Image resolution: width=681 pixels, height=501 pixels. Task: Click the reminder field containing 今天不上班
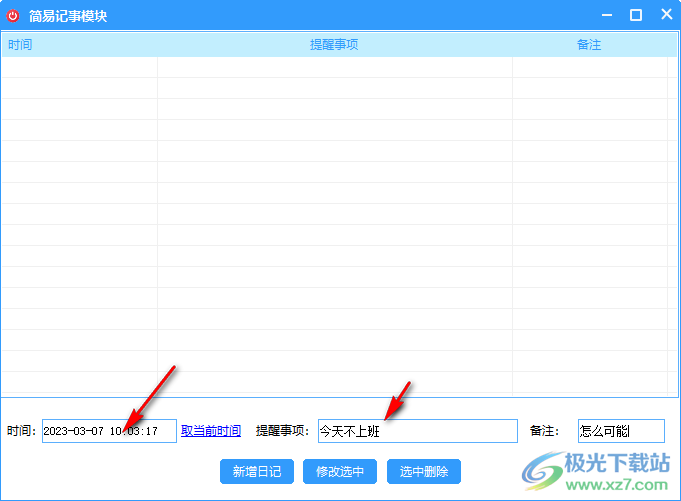[417, 431]
